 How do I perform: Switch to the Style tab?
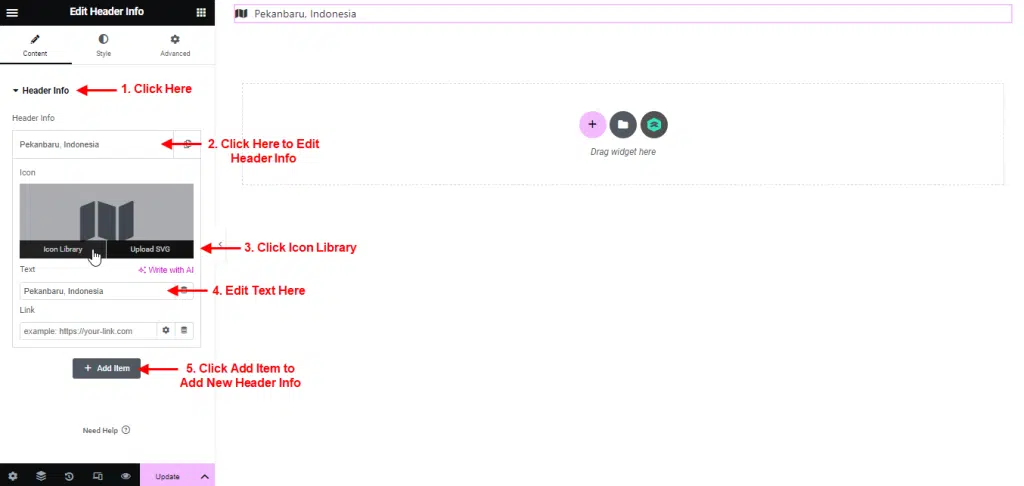[x=103, y=46]
